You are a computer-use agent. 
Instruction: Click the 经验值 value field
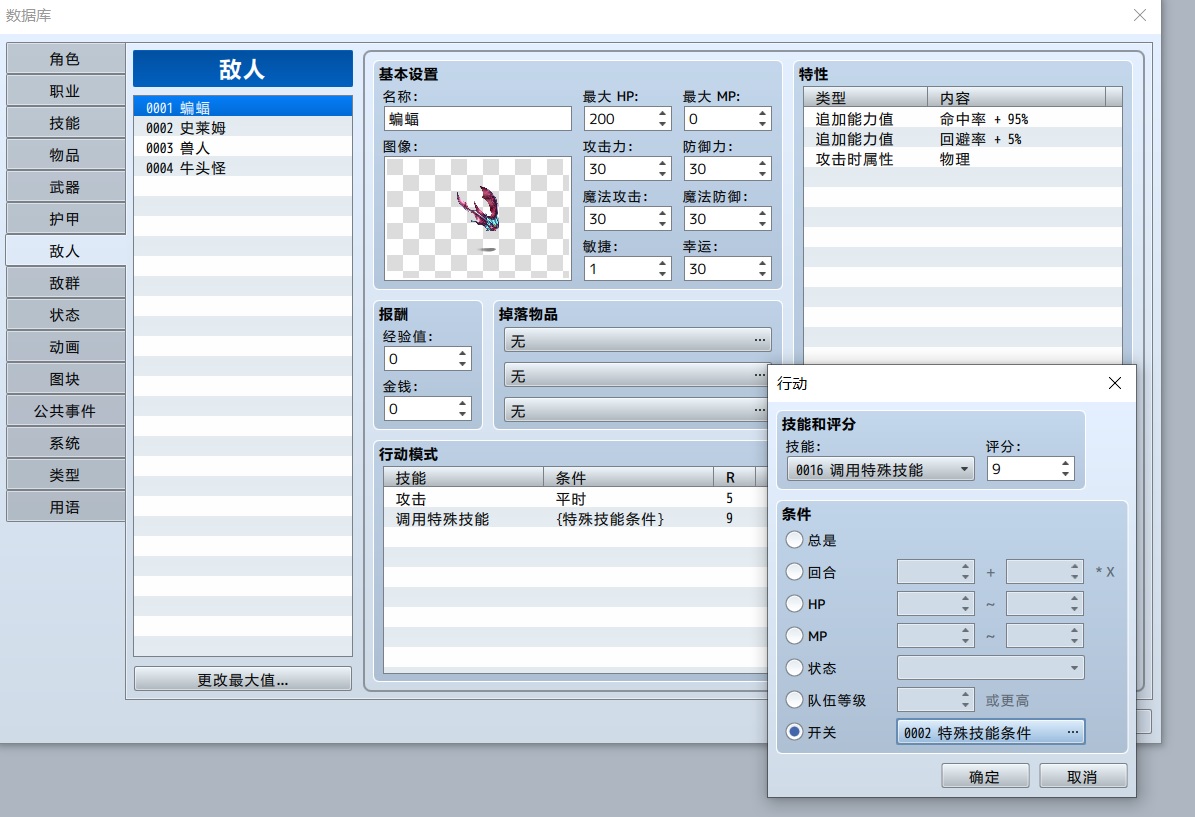421,359
